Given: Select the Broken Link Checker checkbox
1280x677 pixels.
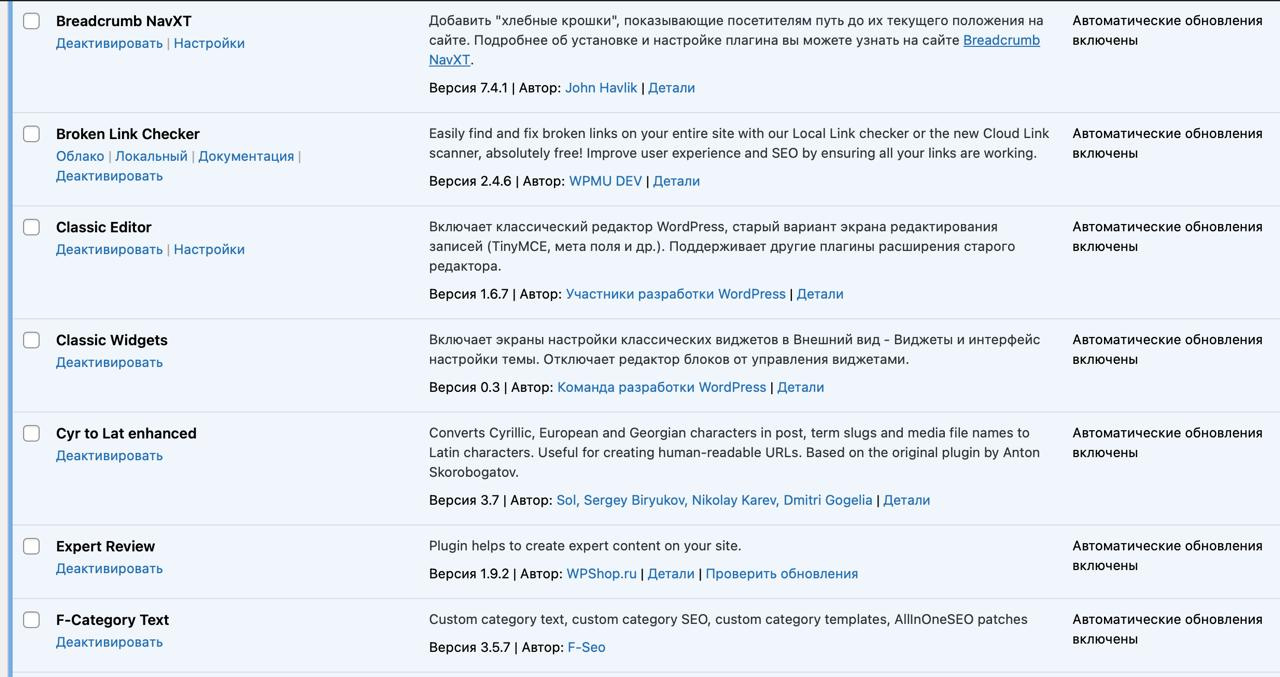Looking at the screenshot, I should point(32,134).
